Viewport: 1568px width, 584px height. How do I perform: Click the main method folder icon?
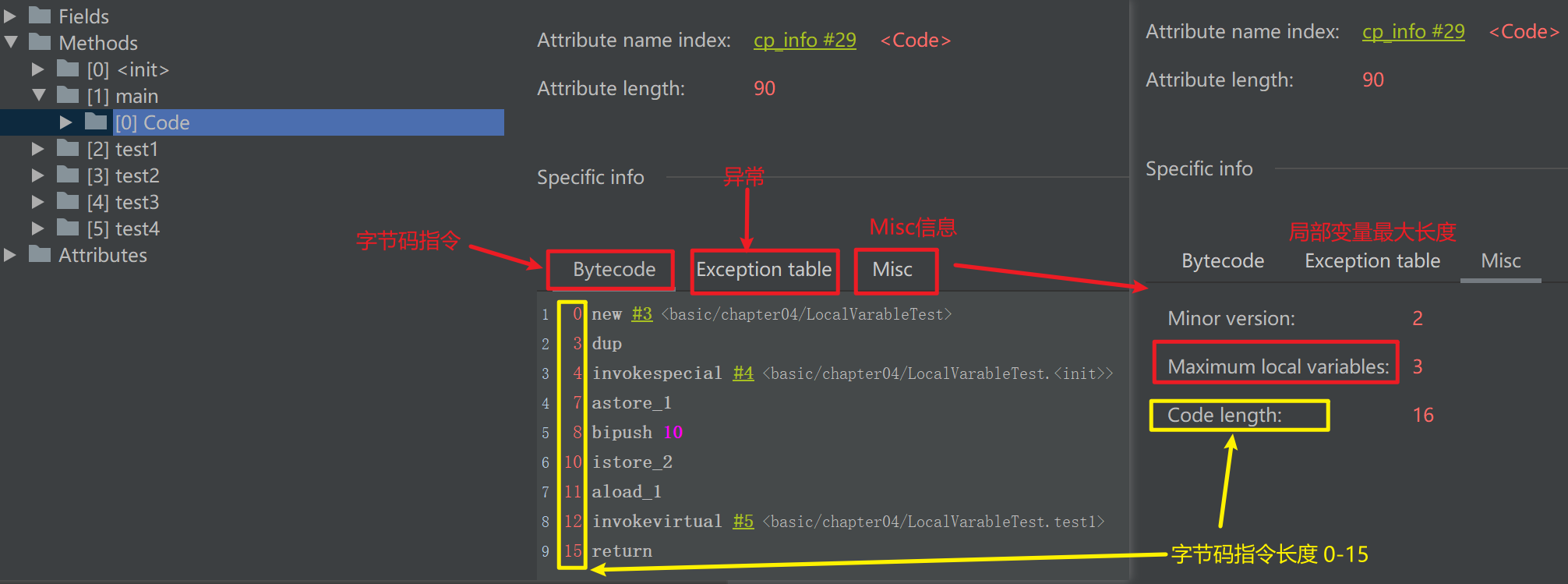68,95
